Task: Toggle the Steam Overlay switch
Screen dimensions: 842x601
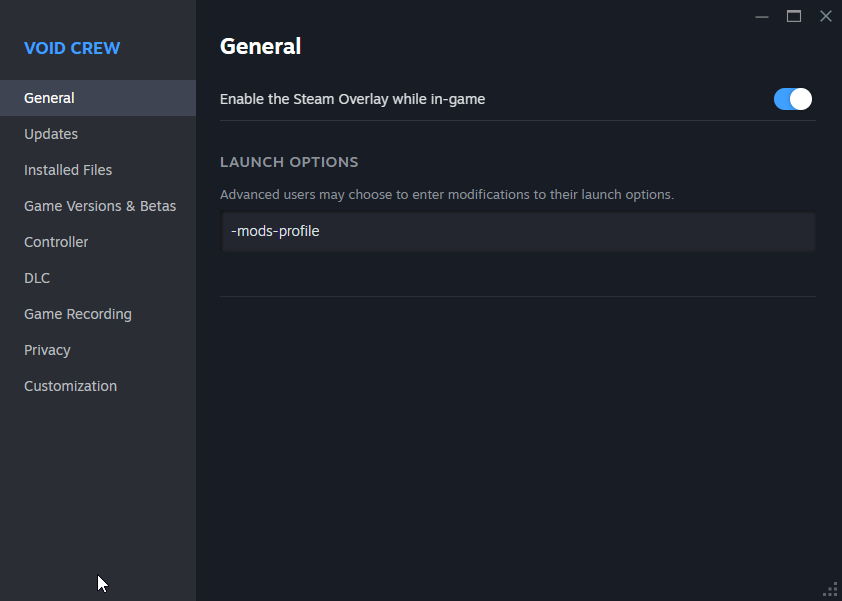Action: pos(792,99)
